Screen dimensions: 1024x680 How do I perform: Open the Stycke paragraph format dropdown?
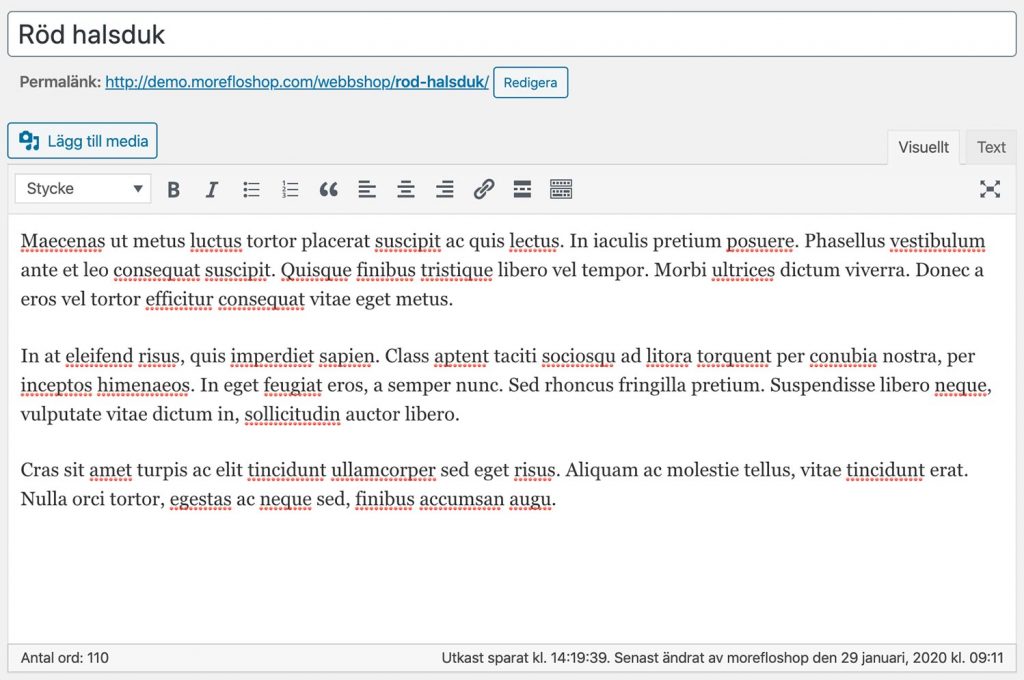(83, 189)
